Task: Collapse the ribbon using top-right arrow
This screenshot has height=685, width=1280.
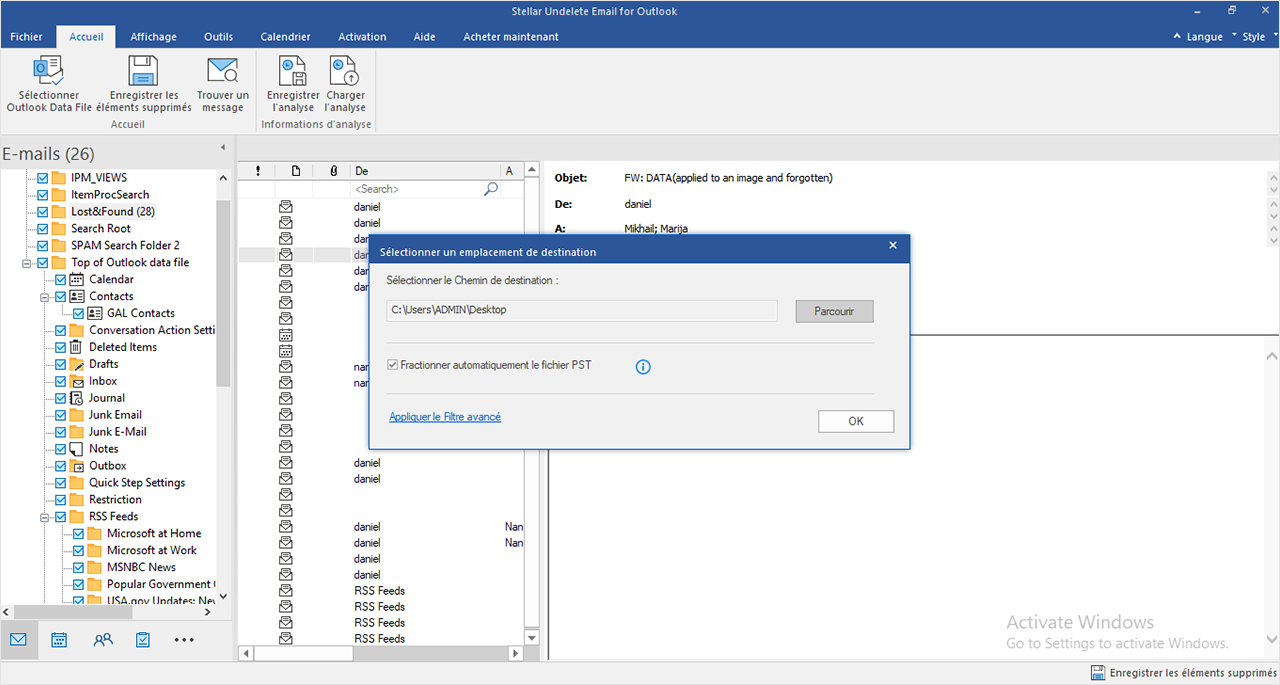Action: (1177, 37)
